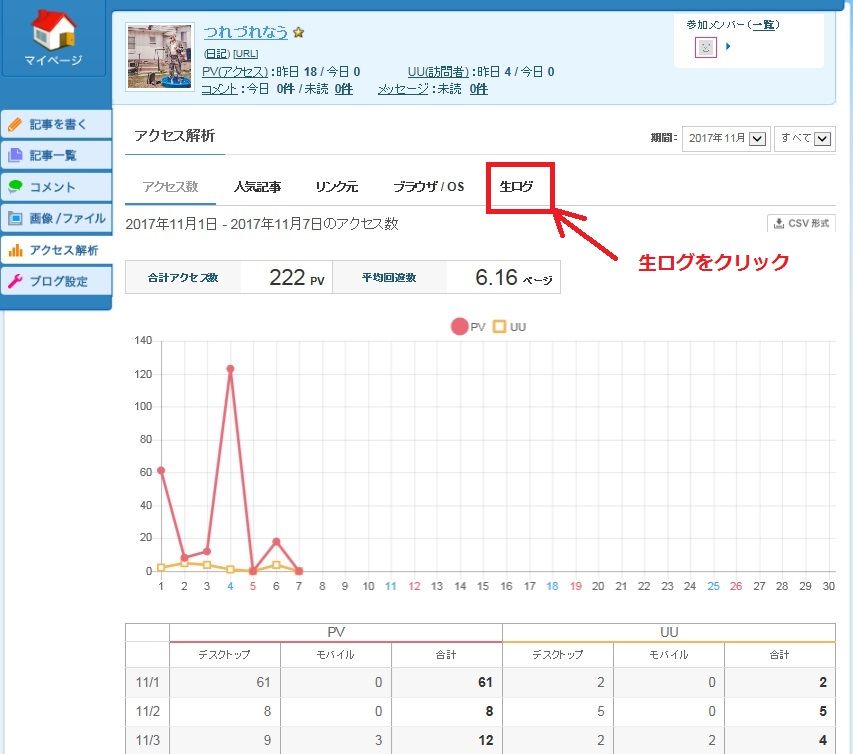The width and height of the screenshot is (853, 754).
Task: Click the (日記) category link
Action: tap(217, 53)
